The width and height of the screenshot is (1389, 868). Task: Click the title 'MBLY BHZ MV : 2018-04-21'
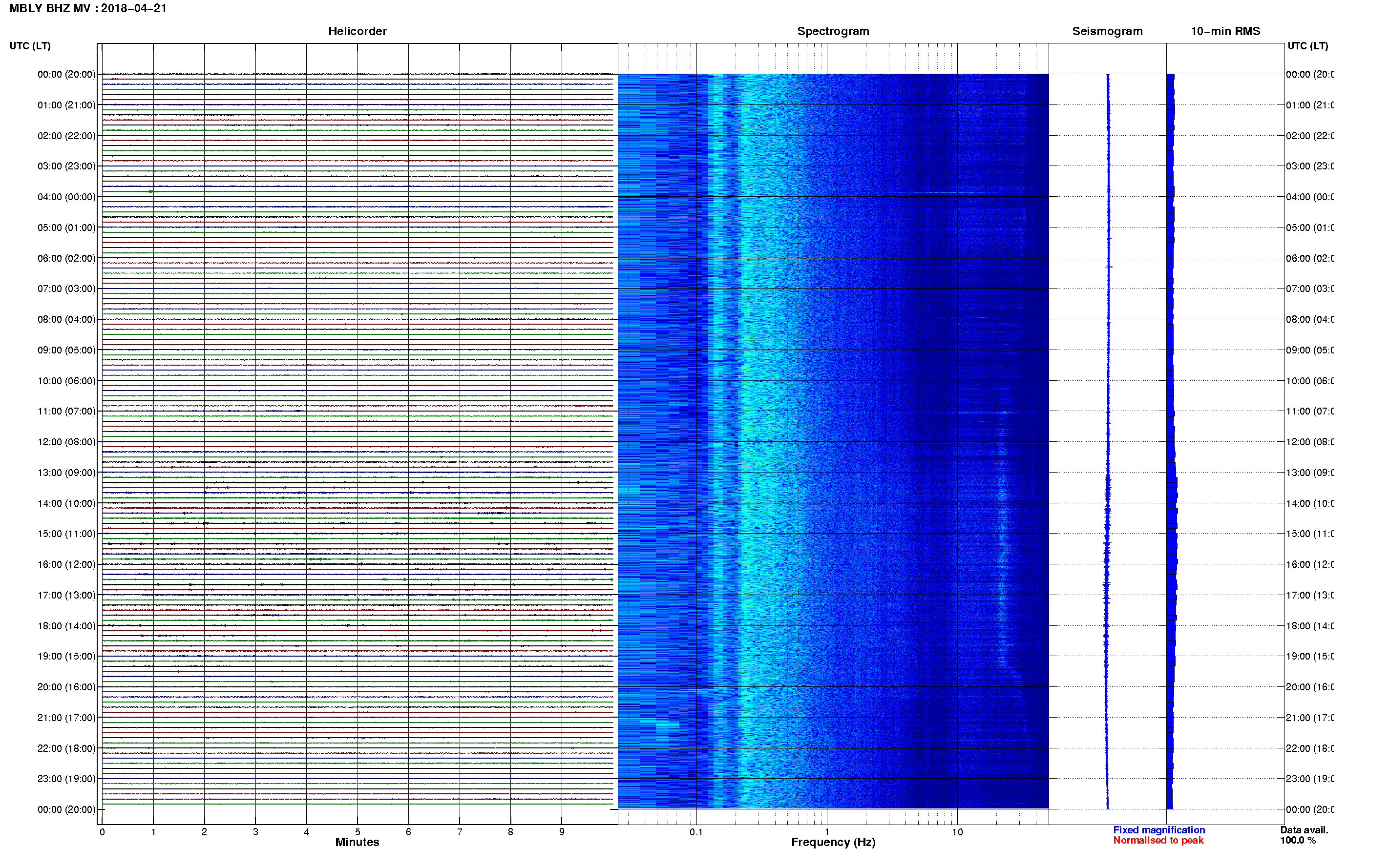point(88,9)
